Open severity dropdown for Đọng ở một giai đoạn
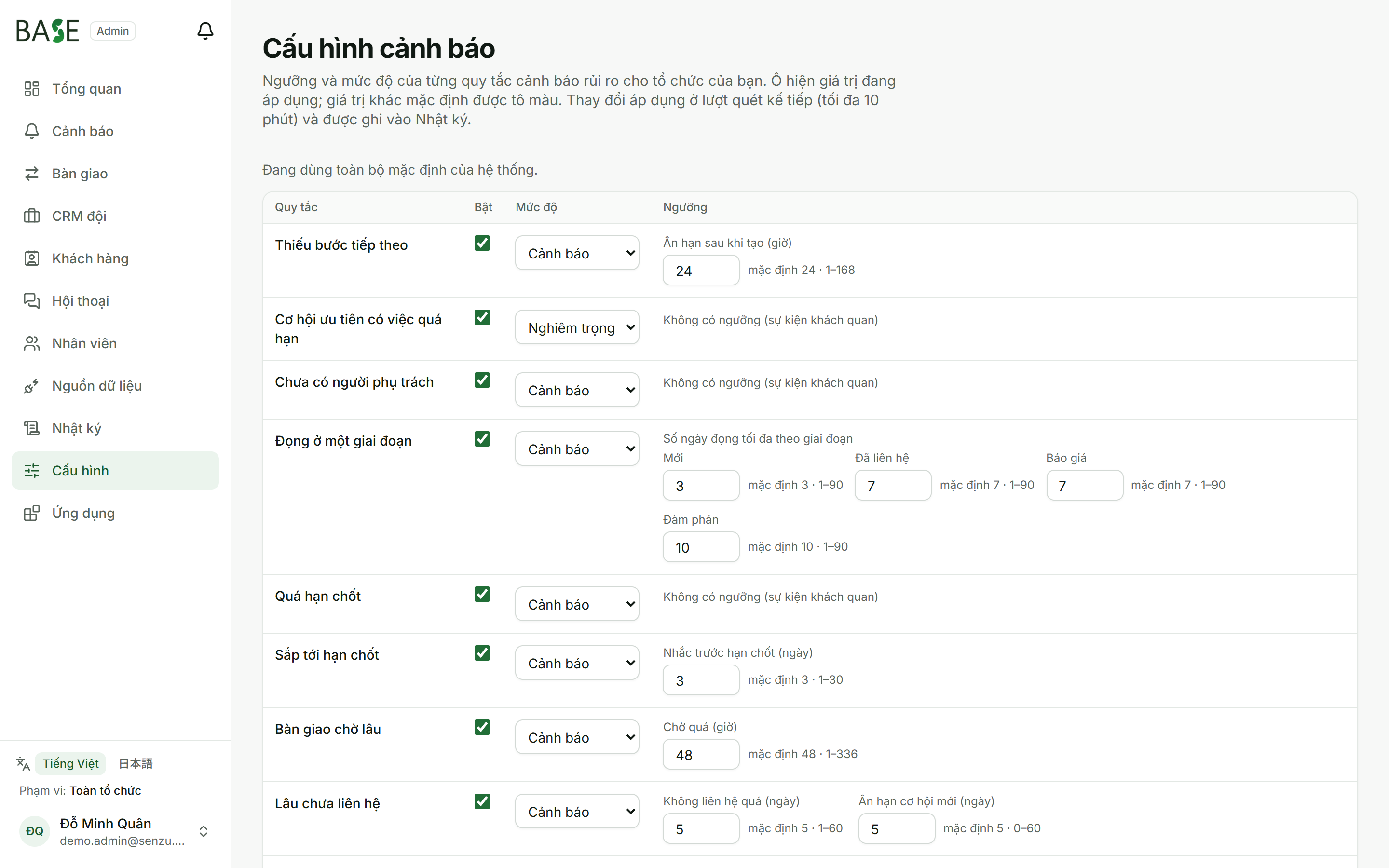The width and height of the screenshot is (1389, 868). pyautogui.click(x=577, y=449)
